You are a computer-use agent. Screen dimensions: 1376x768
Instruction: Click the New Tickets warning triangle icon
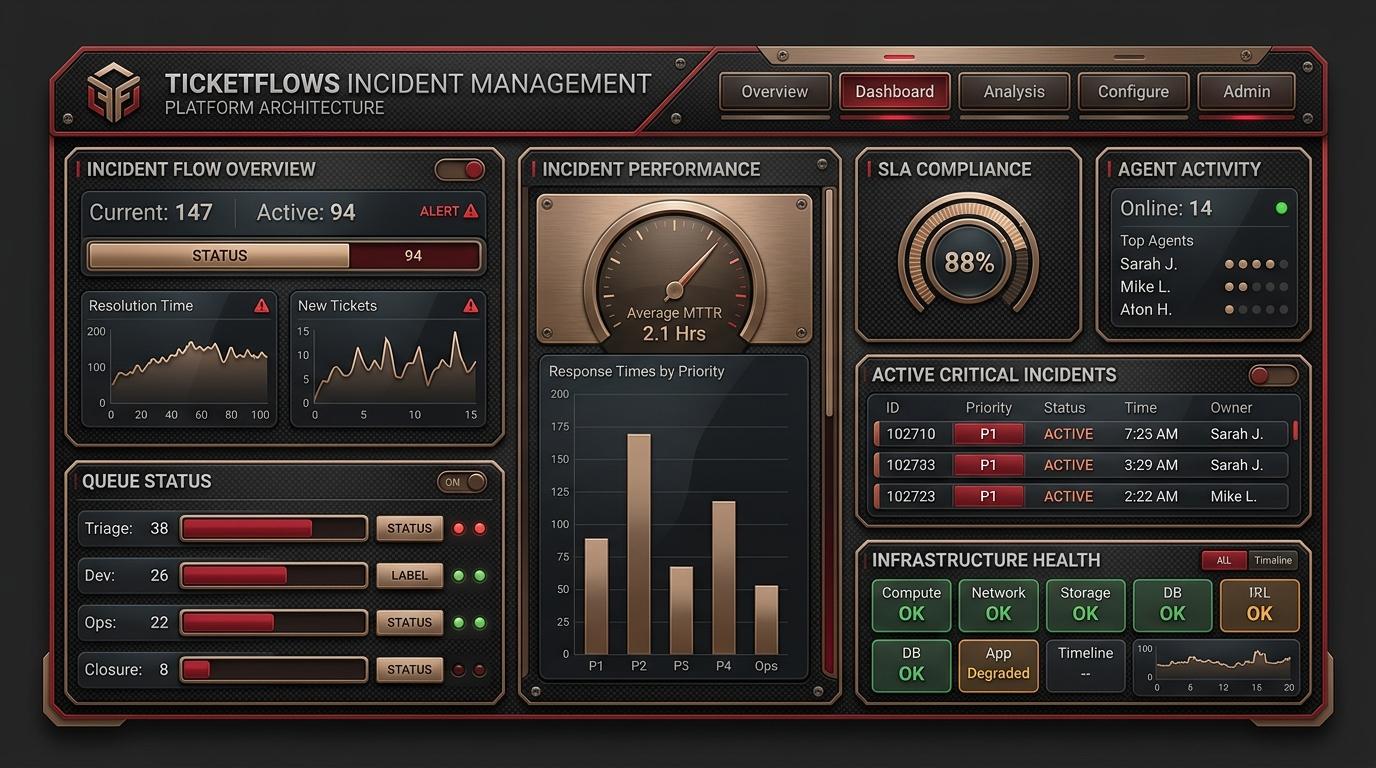coord(471,305)
